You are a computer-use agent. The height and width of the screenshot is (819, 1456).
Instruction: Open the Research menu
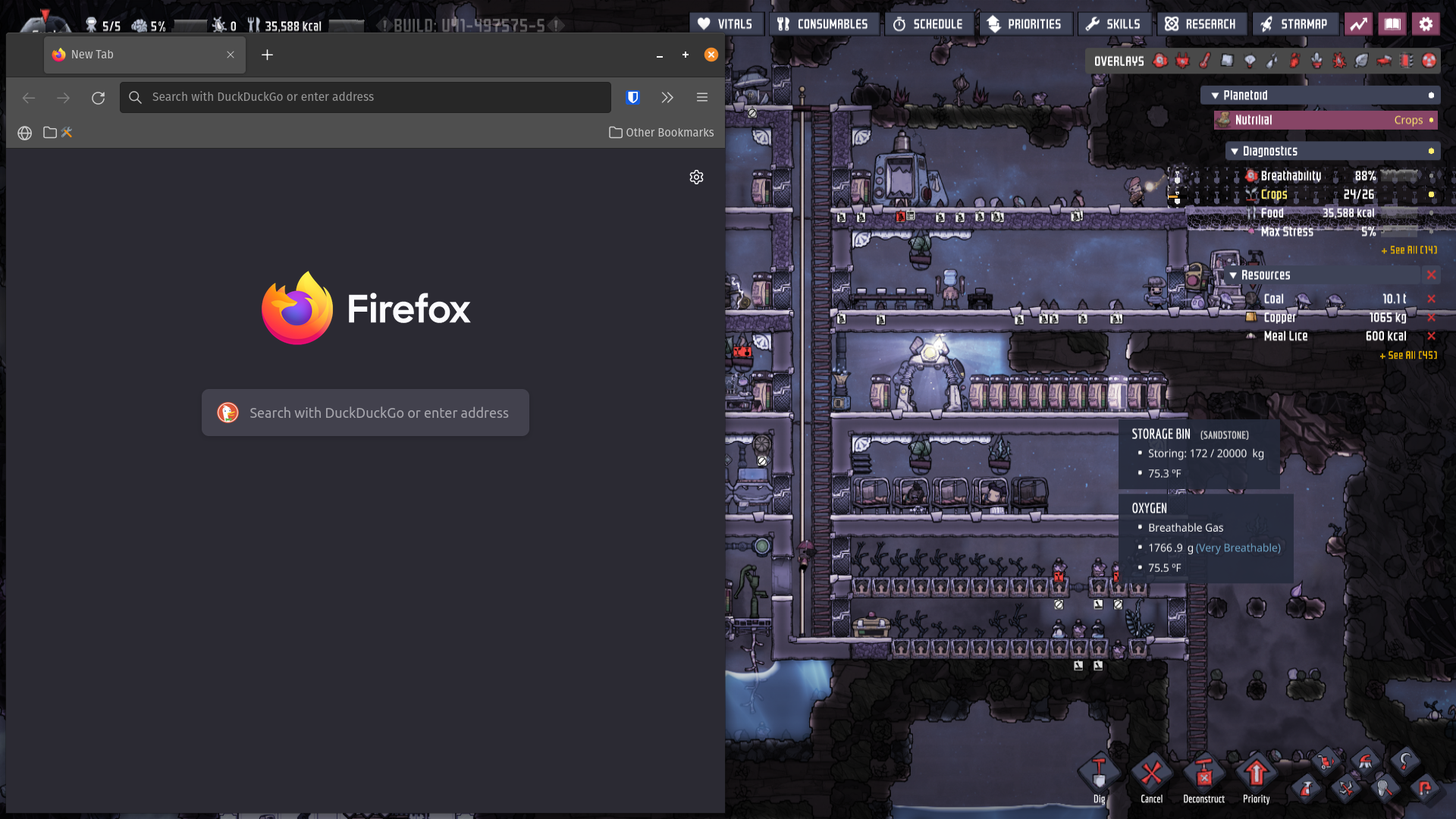point(1200,24)
